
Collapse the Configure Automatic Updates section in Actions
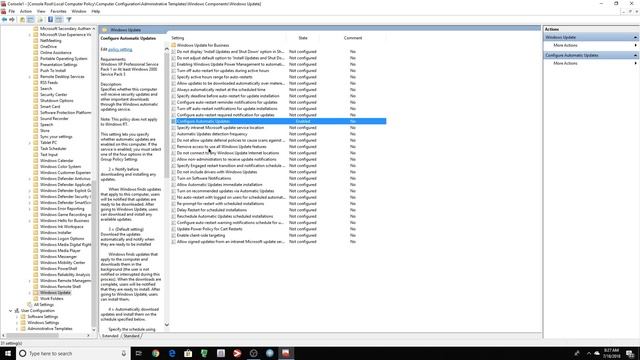pyautogui.click(x=636, y=55)
